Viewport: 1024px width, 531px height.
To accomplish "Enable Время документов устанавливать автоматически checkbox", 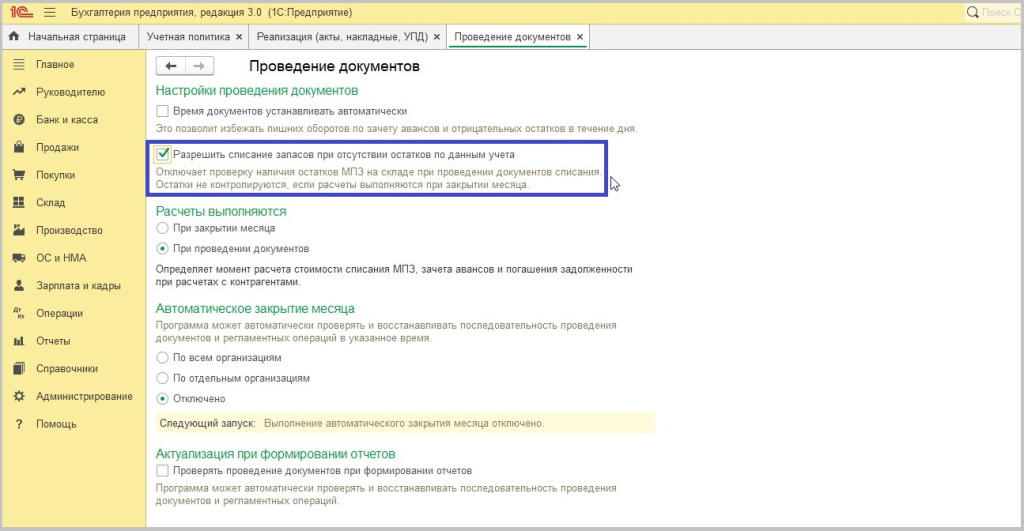I will (163, 111).
